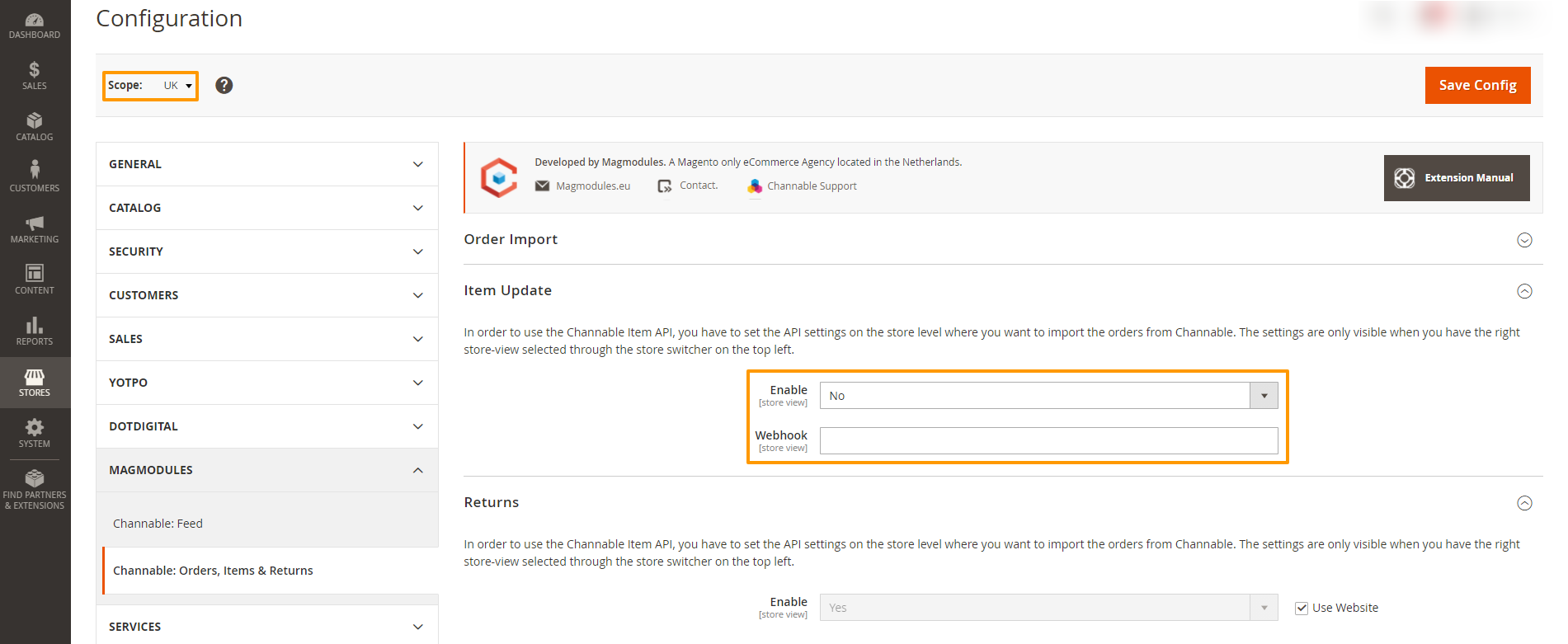Click the Order Import heading text
Screen dimensions: 1568x644
(x=511, y=239)
